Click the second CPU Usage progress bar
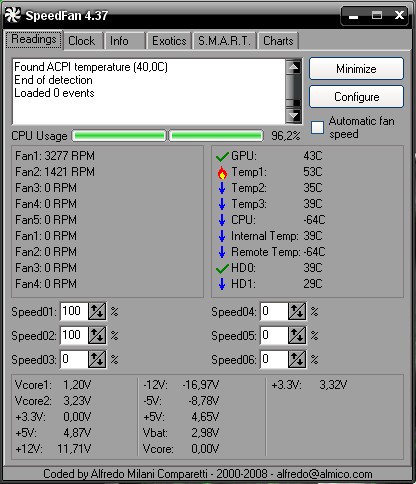The image size is (416, 484). click(x=216, y=136)
